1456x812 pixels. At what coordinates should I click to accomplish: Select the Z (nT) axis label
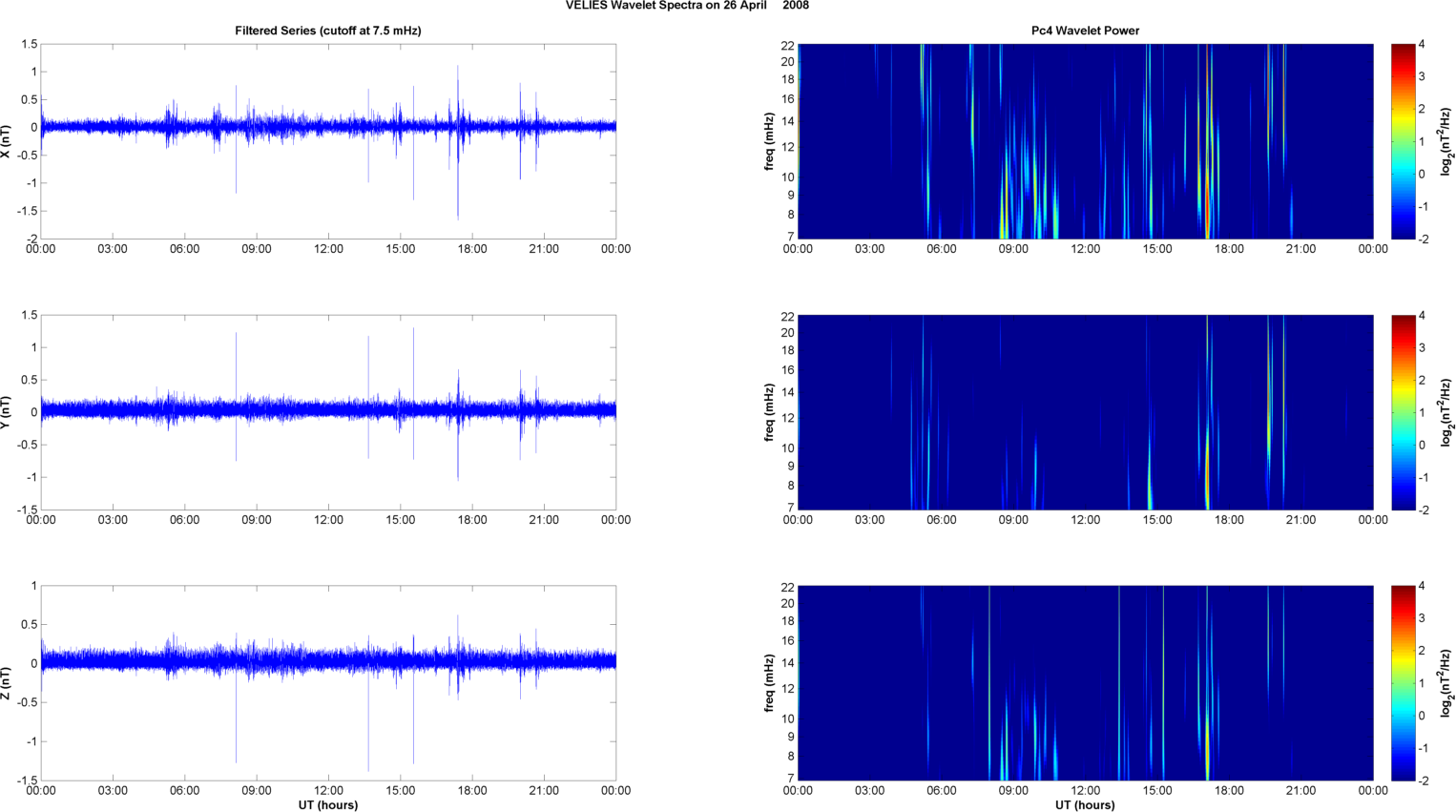(x=7, y=683)
